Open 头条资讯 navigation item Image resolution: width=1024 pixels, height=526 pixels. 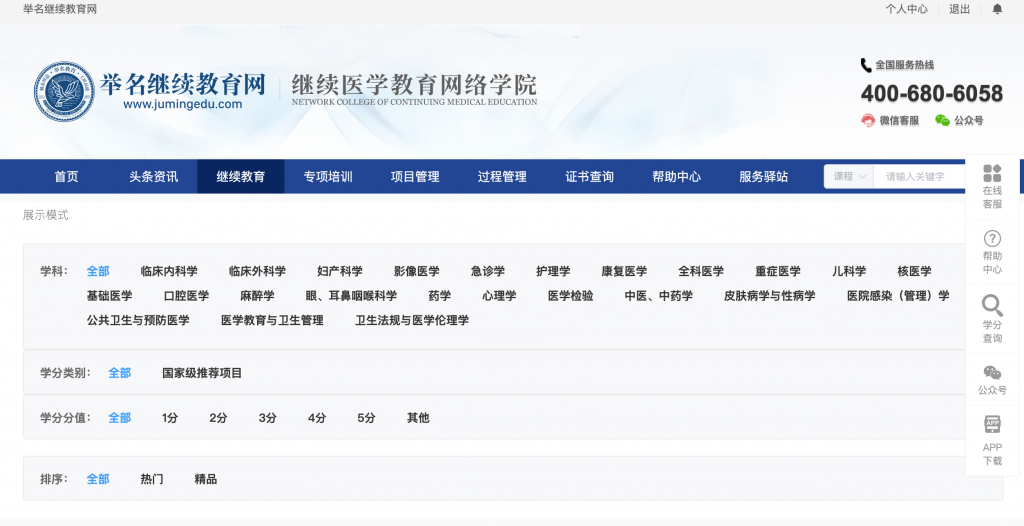tap(153, 176)
